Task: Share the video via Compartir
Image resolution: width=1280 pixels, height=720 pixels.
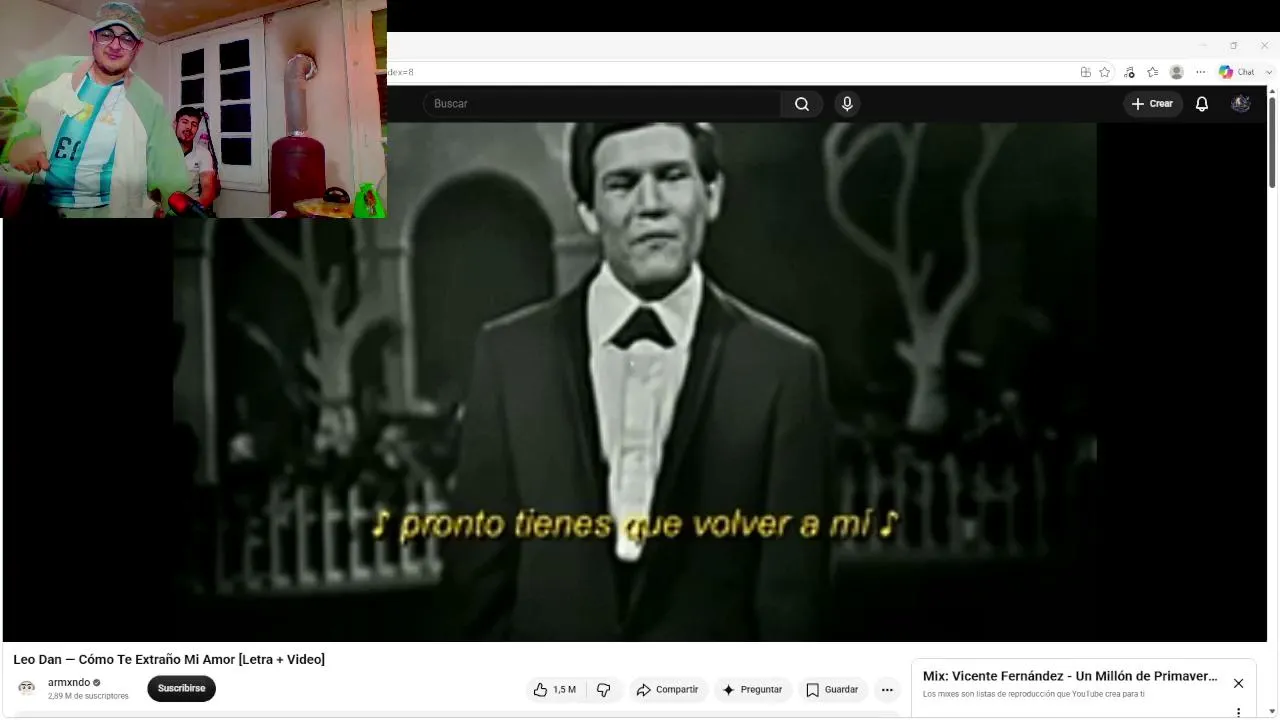Action: pyautogui.click(x=667, y=690)
